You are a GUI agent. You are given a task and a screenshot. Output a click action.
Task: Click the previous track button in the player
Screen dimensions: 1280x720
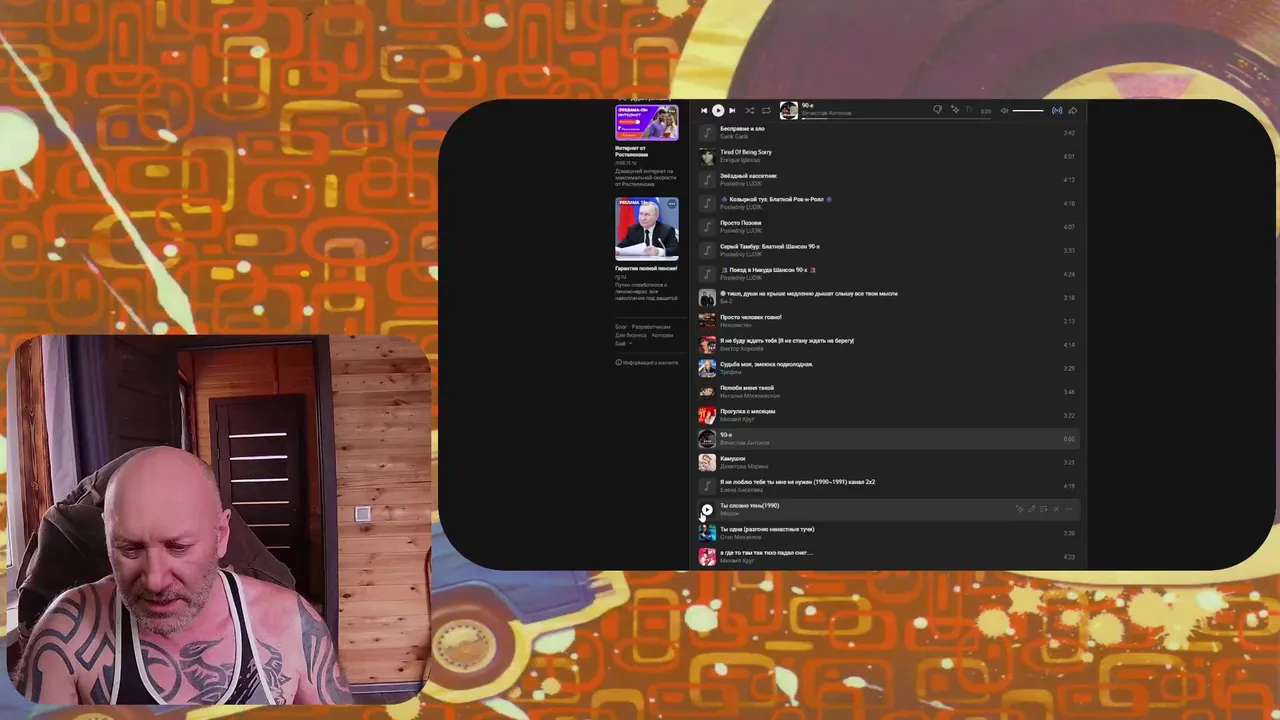tap(704, 111)
